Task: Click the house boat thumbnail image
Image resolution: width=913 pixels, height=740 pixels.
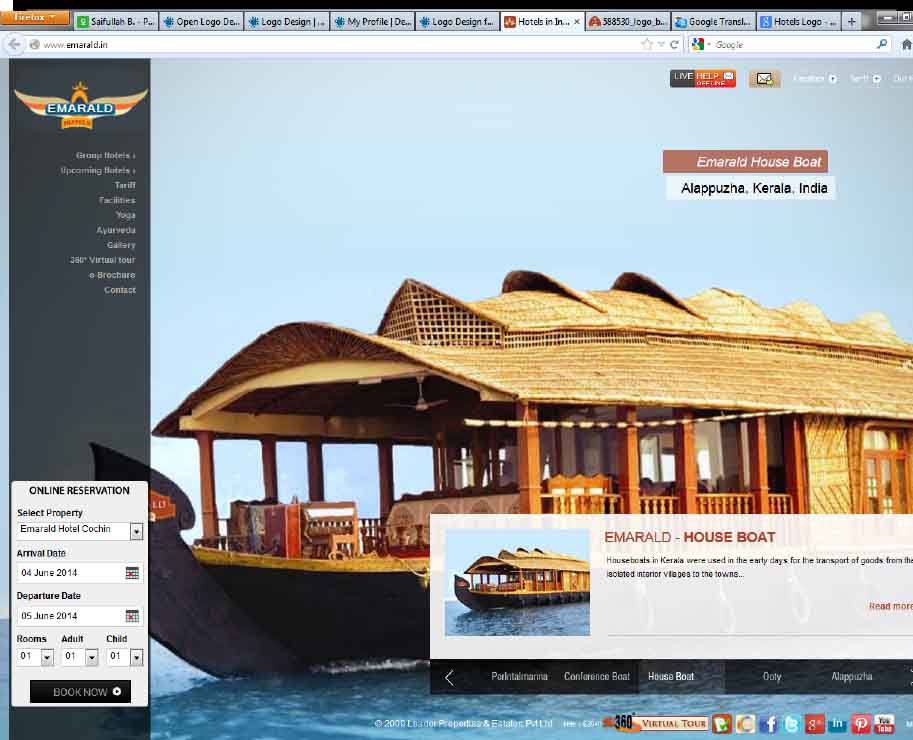Action: 517,582
